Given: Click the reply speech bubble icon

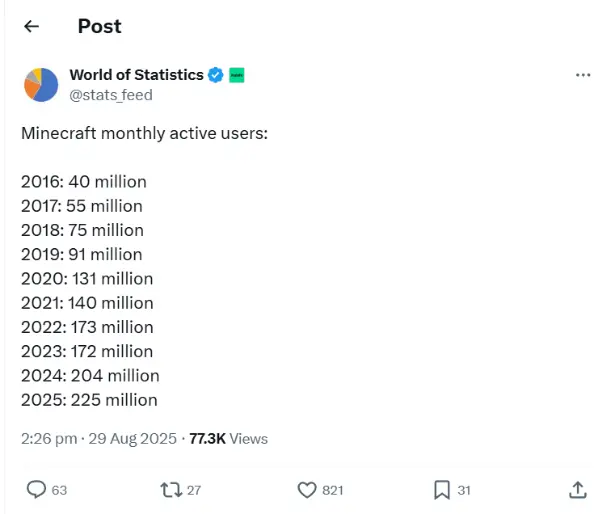Looking at the screenshot, I should point(36,489).
